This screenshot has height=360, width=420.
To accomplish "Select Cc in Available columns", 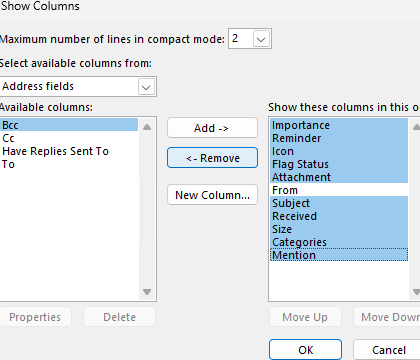I will [x=69, y=138].
